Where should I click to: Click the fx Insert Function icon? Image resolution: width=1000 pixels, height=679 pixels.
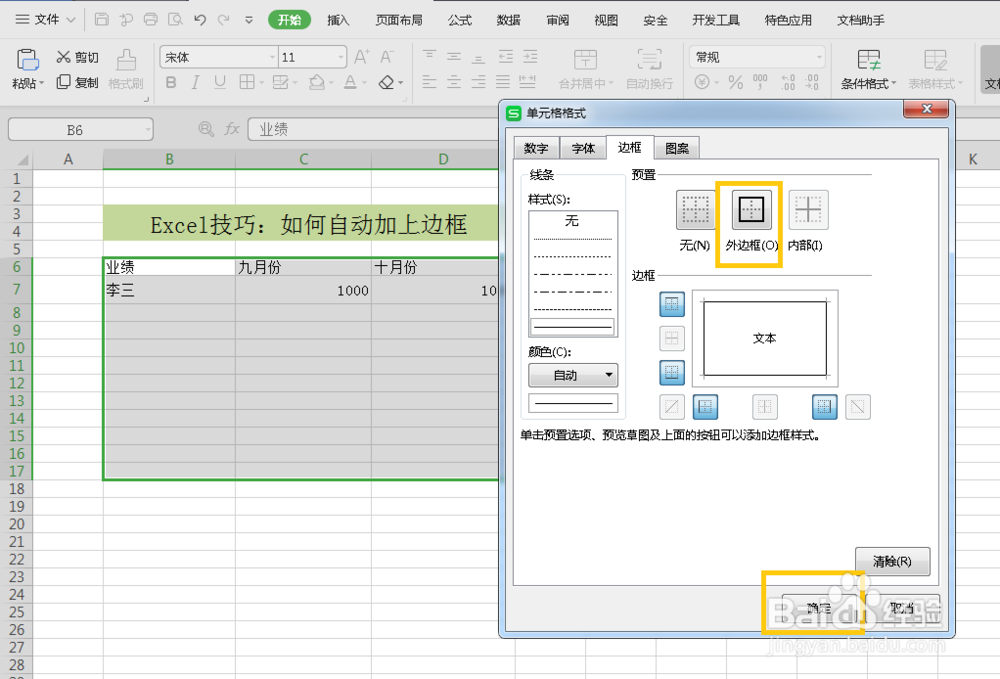click(232, 129)
